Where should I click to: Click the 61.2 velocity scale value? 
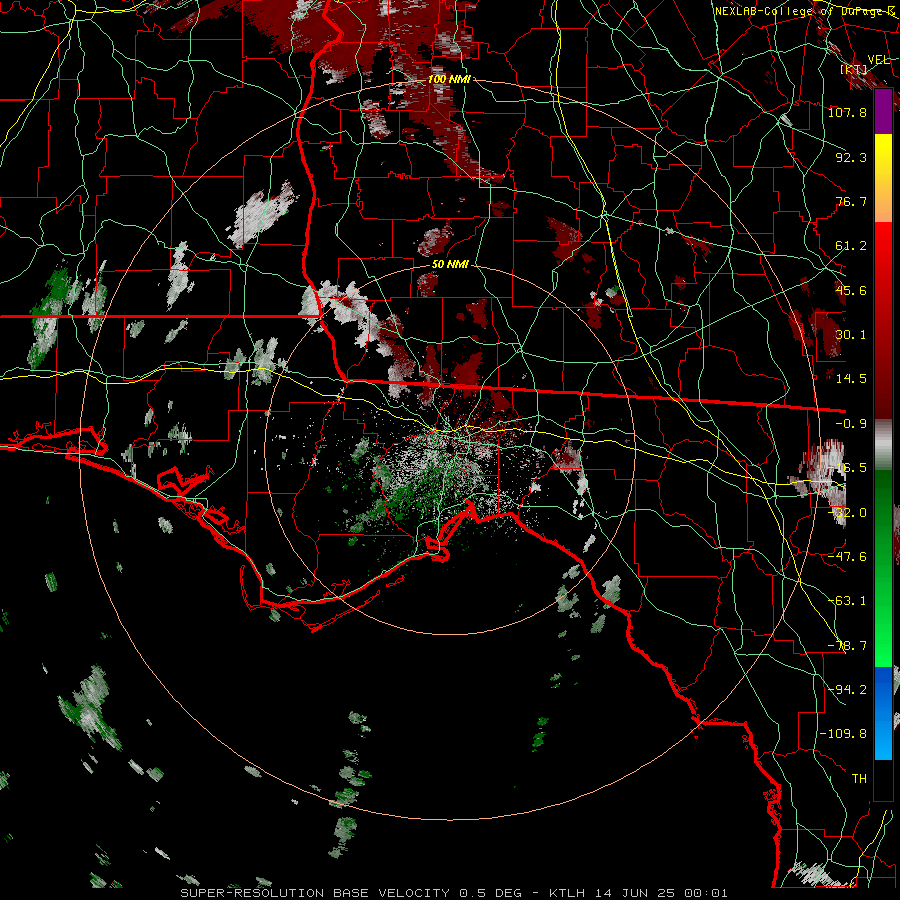point(851,246)
